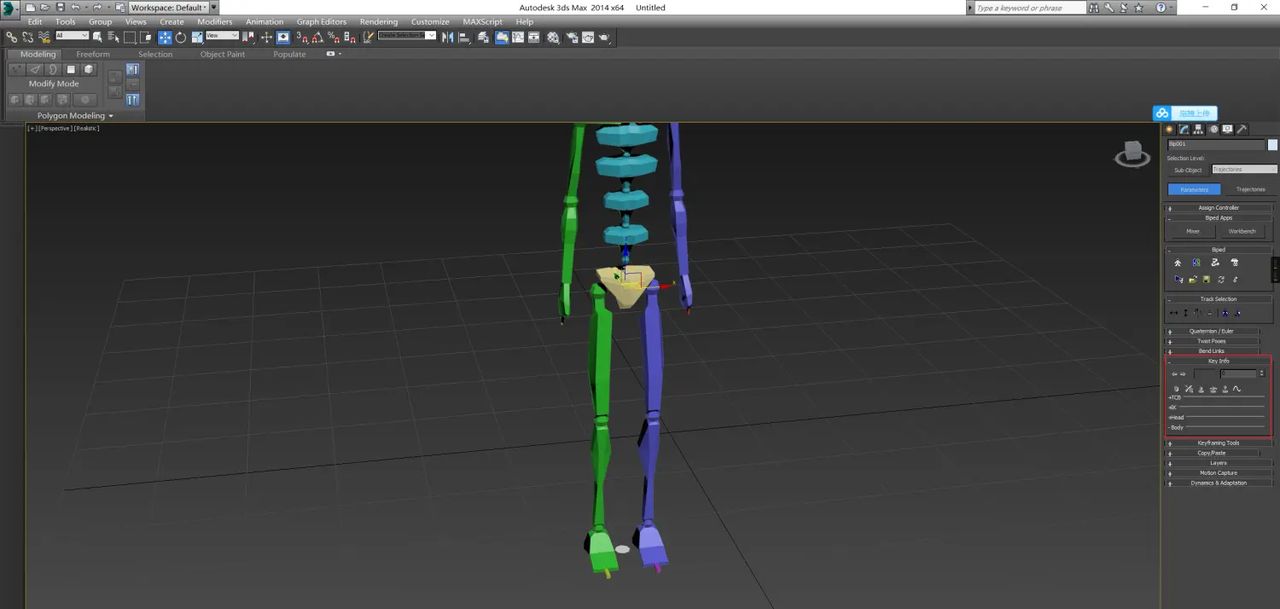The width and height of the screenshot is (1280, 609).
Task: Expand the Keyframing Tools rollout
Action: [x=1216, y=443]
